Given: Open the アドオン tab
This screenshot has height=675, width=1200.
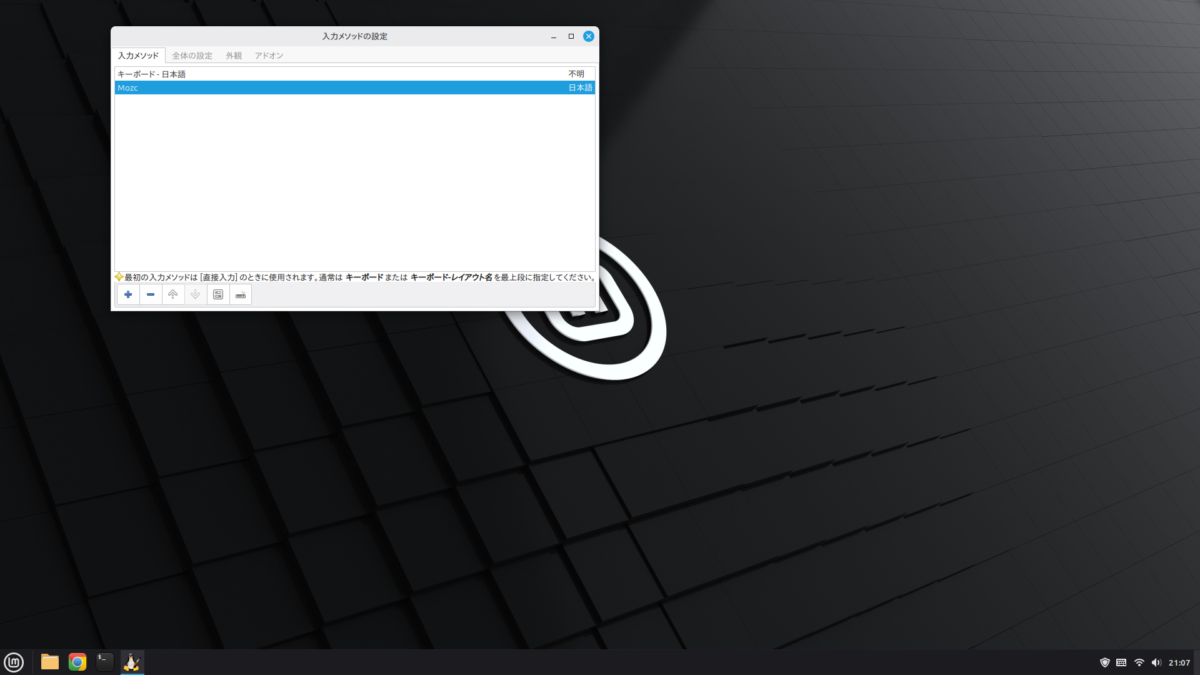Looking at the screenshot, I should (268, 56).
